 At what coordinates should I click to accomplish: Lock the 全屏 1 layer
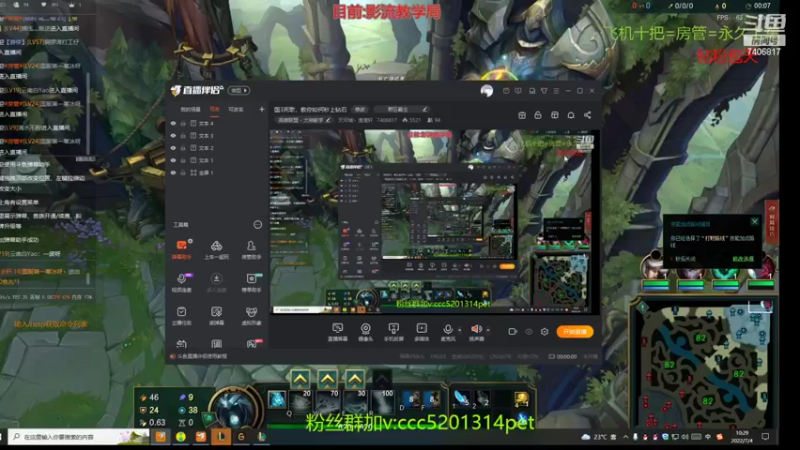coord(183,173)
